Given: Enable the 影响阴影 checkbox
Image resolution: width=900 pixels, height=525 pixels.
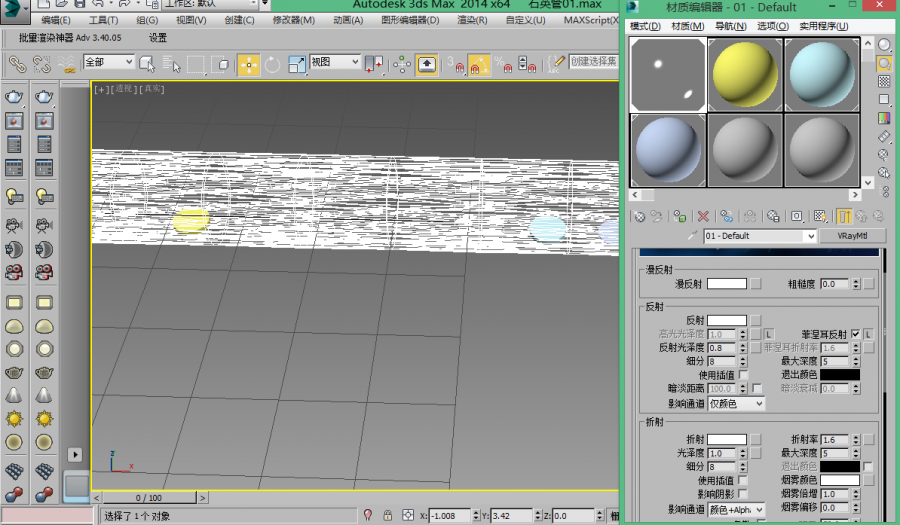Looking at the screenshot, I should (x=743, y=494).
